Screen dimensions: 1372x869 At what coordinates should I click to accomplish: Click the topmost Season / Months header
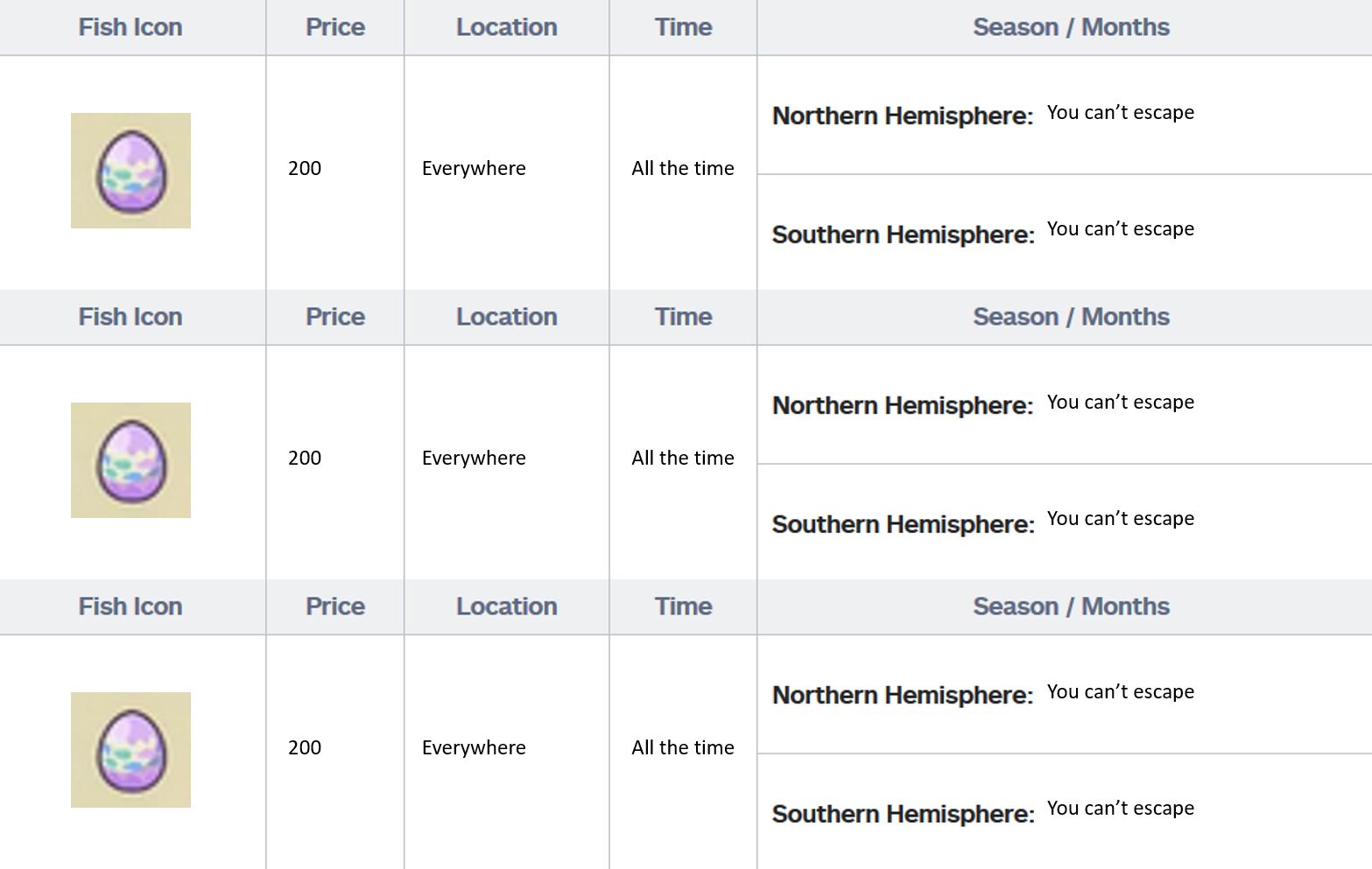1071,27
